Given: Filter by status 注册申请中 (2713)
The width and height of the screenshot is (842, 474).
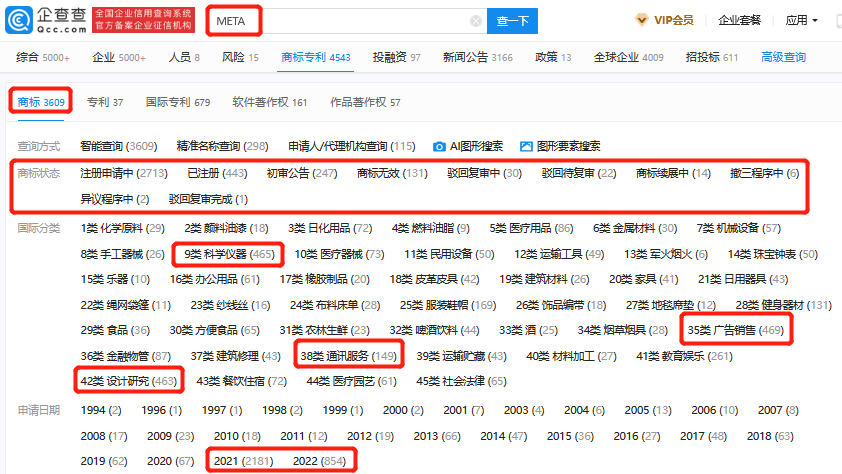Looking at the screenshot, I should tap(124, 173).
